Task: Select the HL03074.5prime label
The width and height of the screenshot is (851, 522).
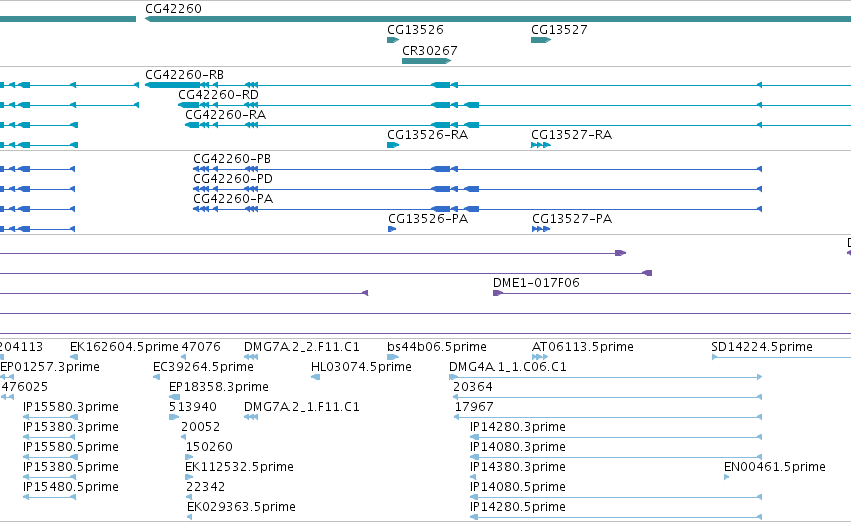Action: [361, 367]
